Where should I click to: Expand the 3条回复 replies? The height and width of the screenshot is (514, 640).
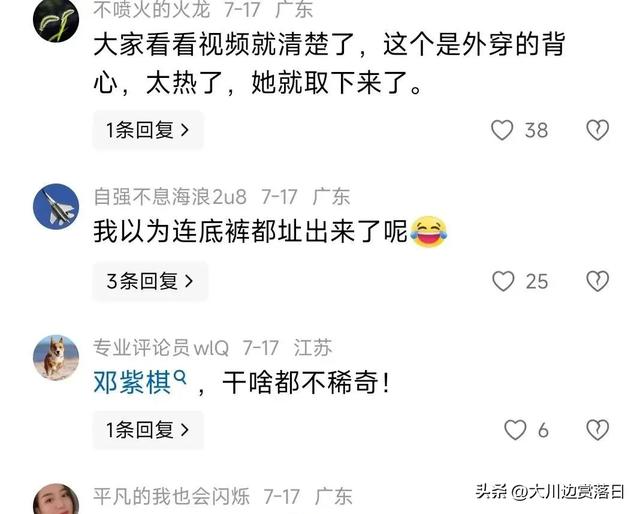coord(150,281)
